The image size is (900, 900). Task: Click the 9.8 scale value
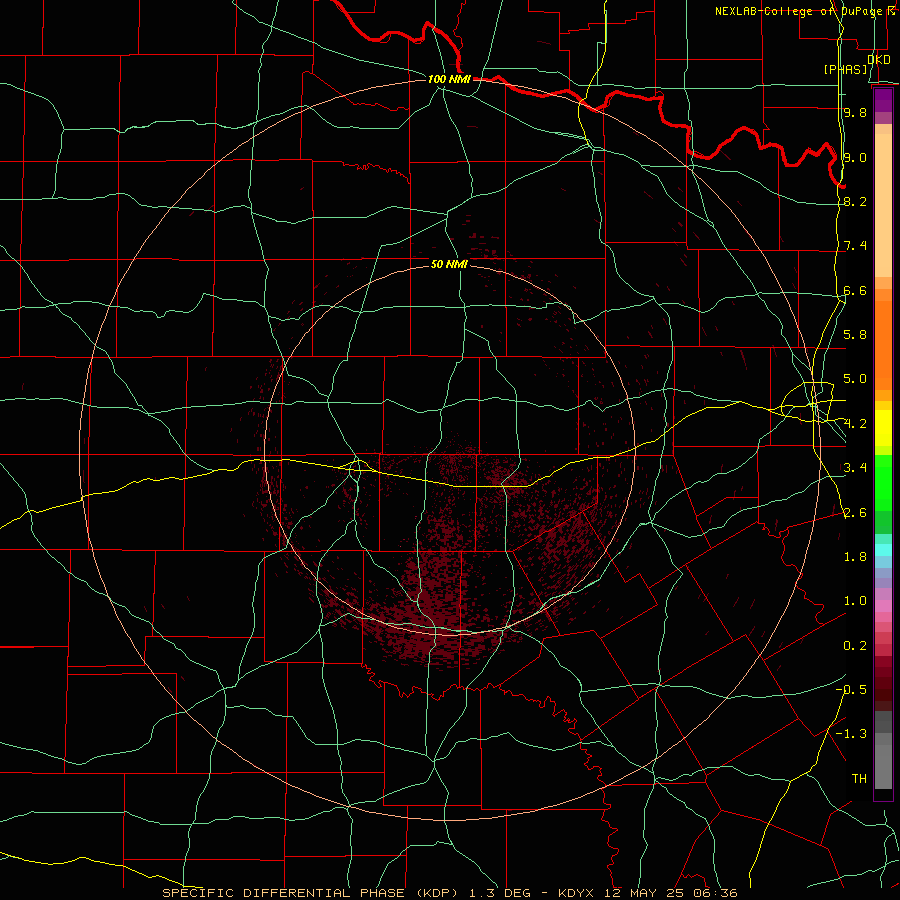point(855,112)
